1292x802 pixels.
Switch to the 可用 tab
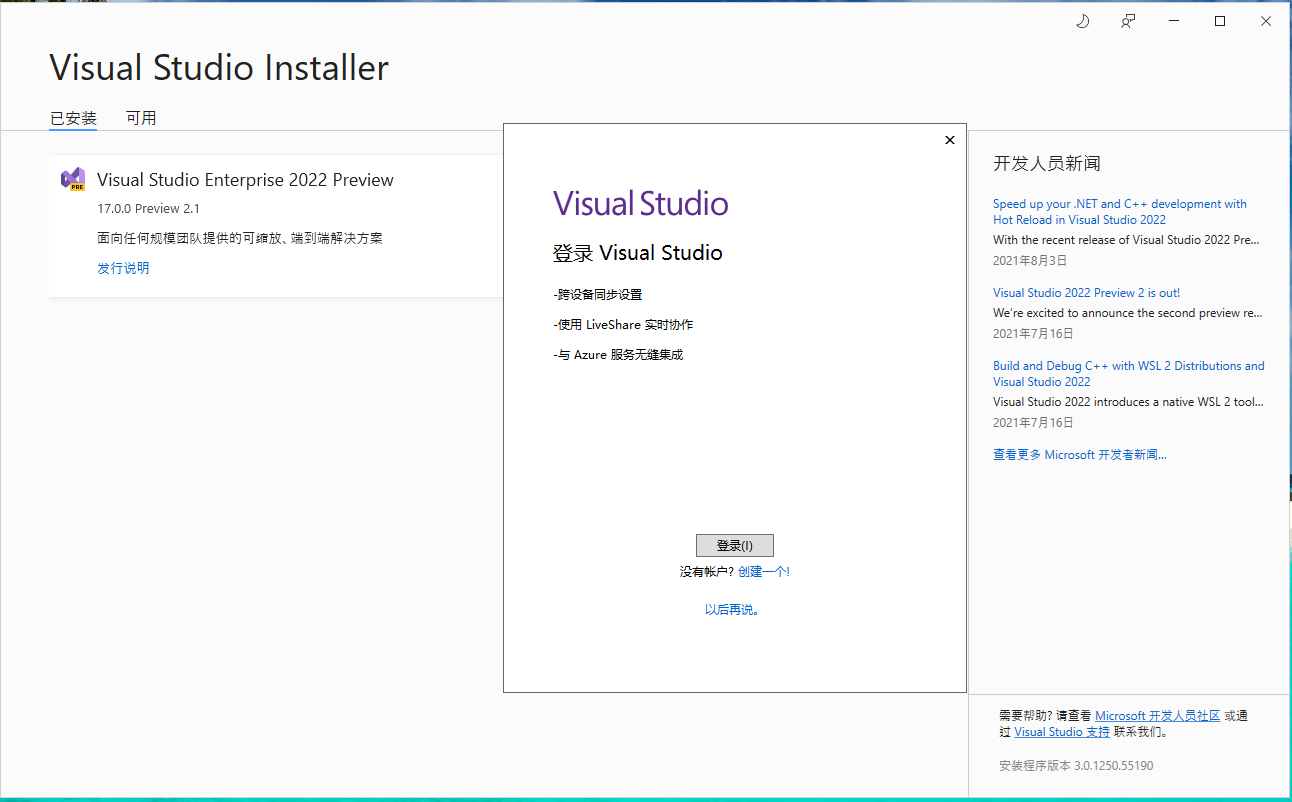coord(141,118)
